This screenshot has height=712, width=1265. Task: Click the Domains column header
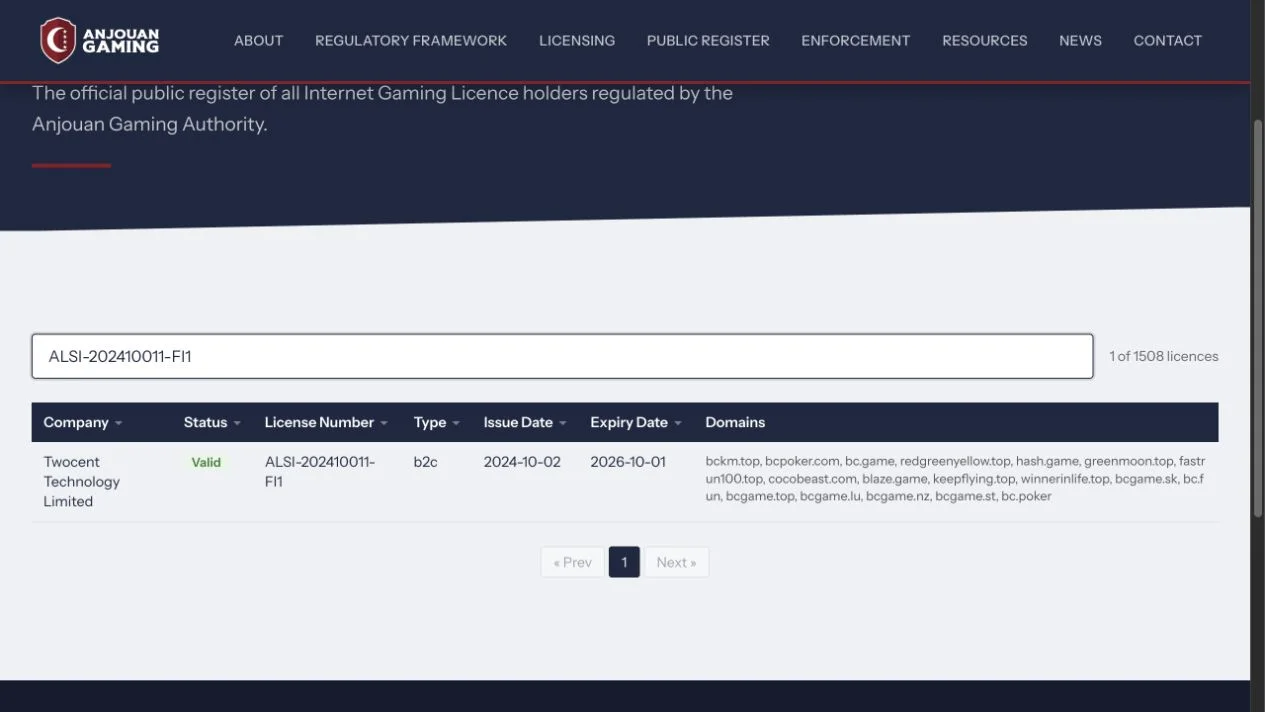click(735, 422)
